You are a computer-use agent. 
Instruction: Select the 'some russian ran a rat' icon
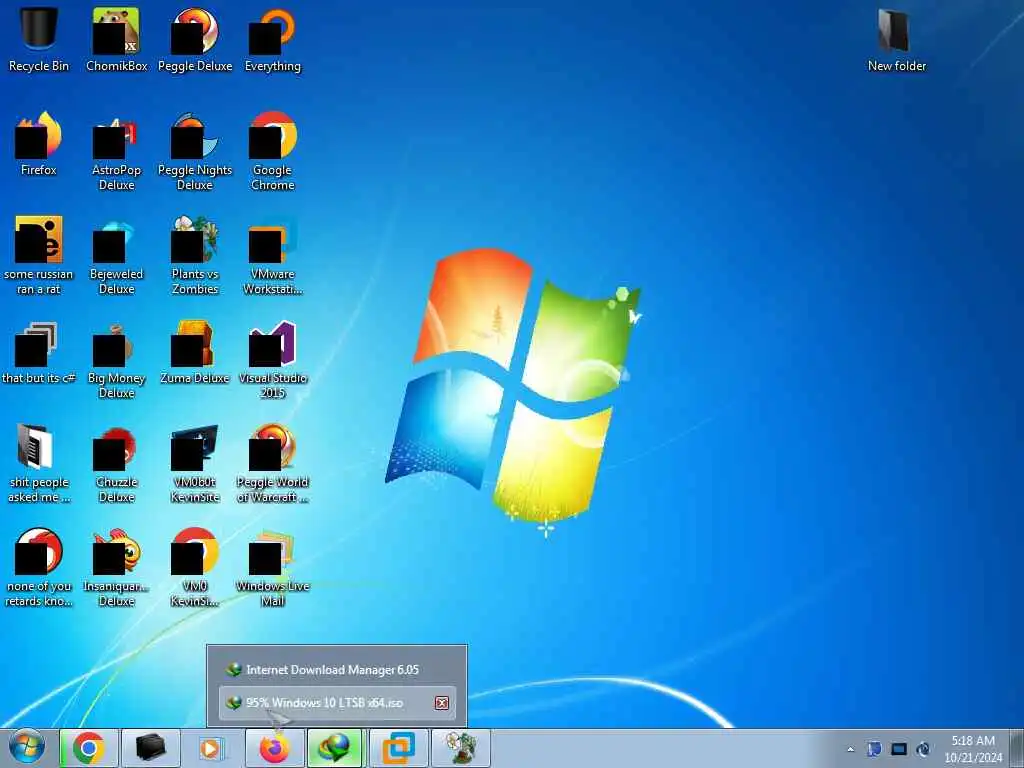click(39, 255)
